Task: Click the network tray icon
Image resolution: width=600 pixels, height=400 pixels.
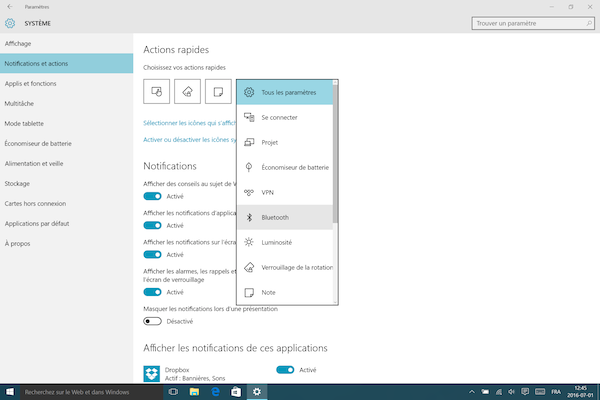Action: (499, 392)
